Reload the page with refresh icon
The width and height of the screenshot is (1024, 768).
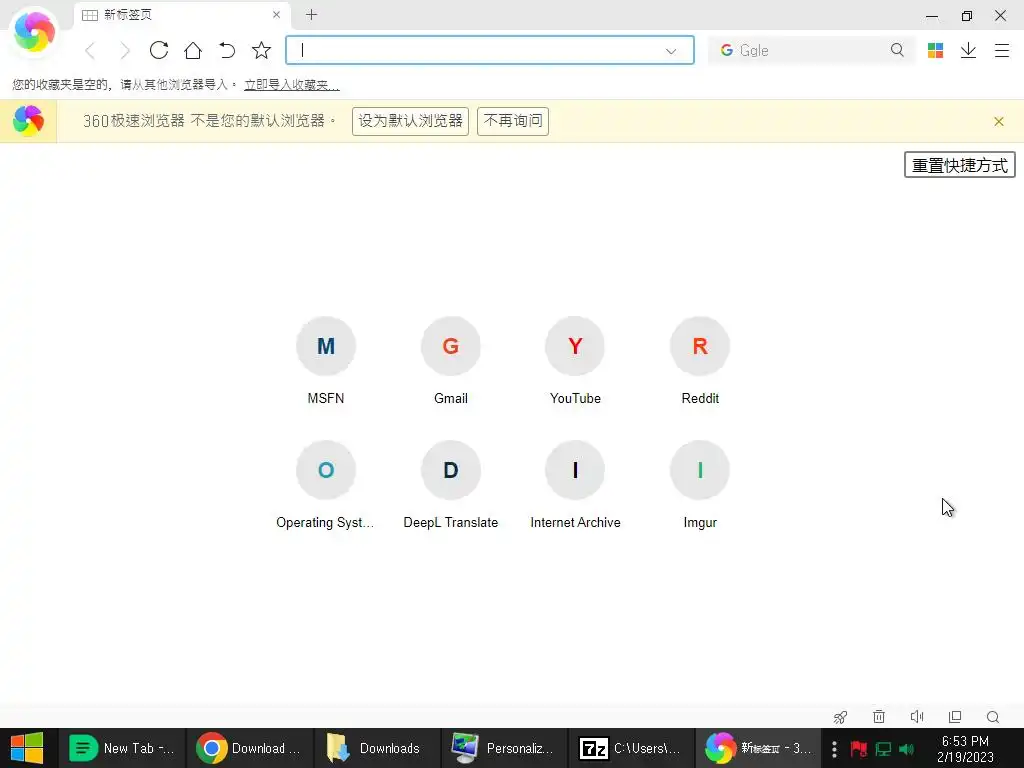tap(159, 50)
